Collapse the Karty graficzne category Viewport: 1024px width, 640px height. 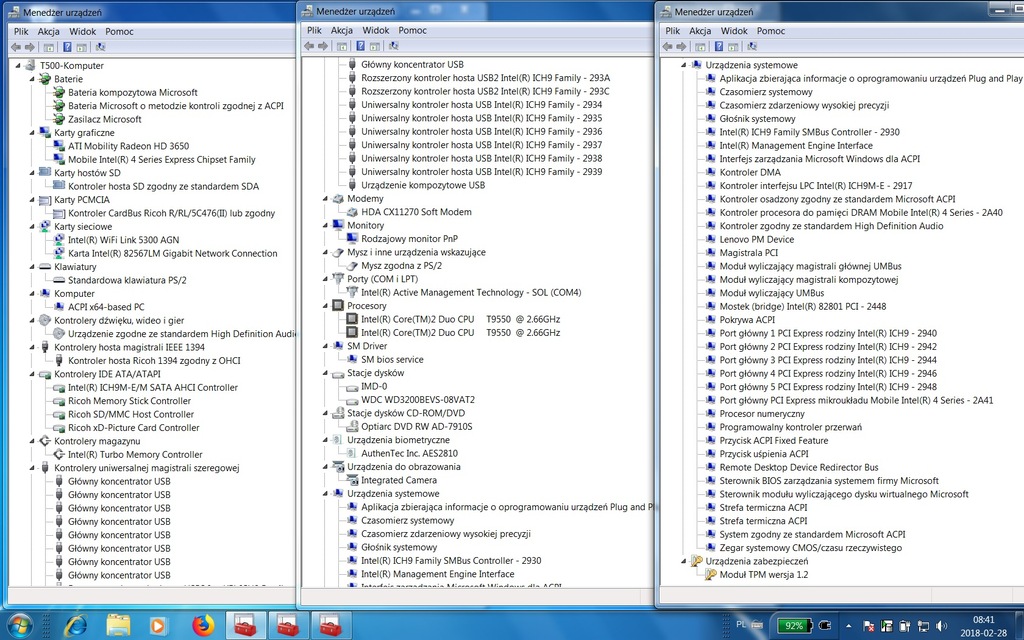tap(31, 133)
